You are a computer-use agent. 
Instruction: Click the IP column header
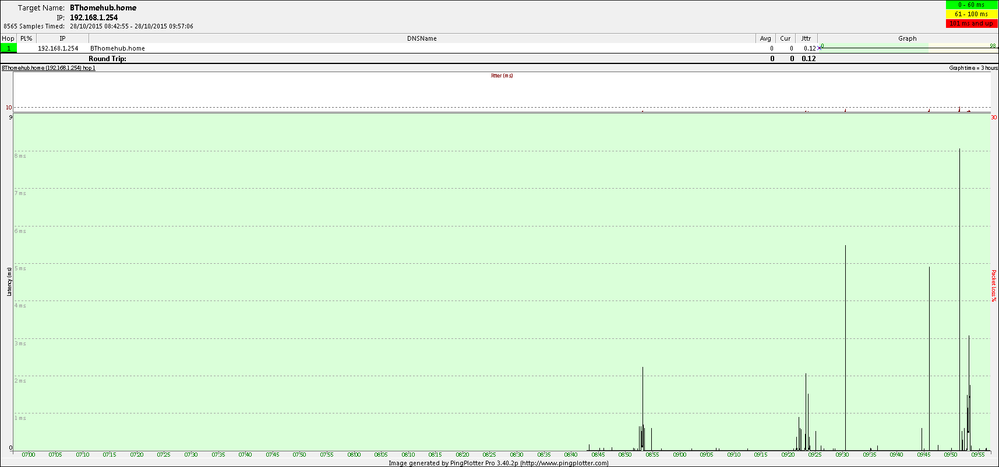coord(62,38)
